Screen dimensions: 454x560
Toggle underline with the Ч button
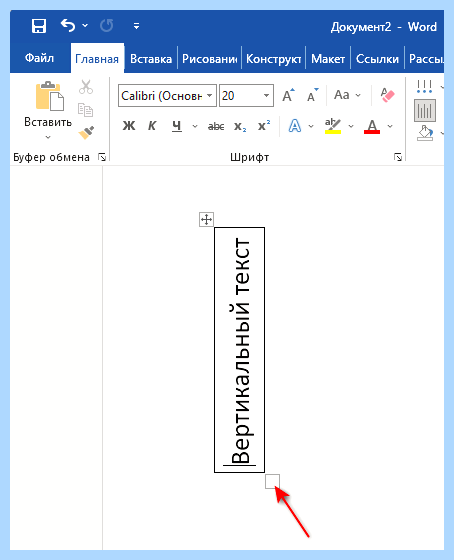pyautogui.click(x=176, y=126)
